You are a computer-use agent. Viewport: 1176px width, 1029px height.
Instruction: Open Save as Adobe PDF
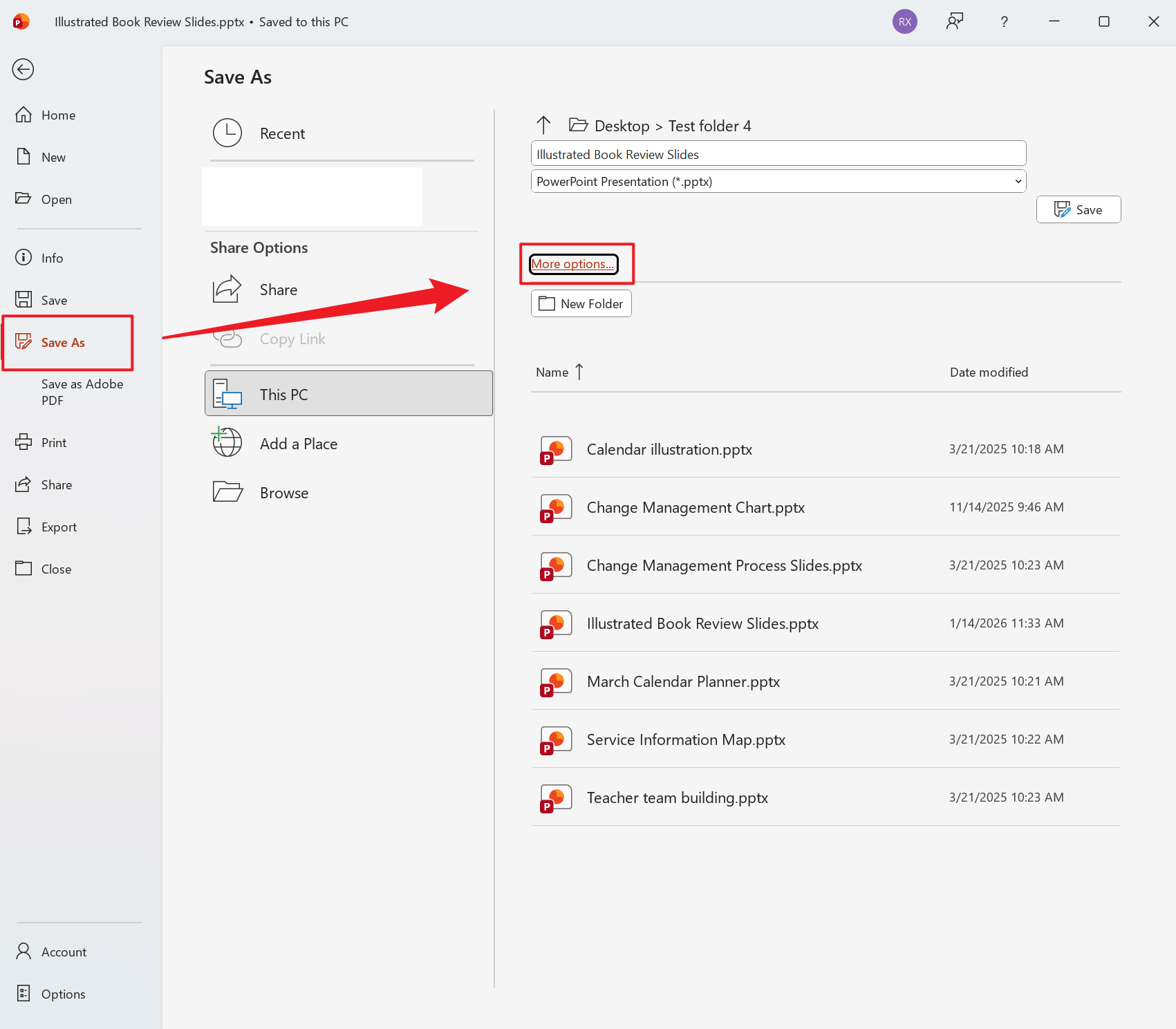click(82, 392)
